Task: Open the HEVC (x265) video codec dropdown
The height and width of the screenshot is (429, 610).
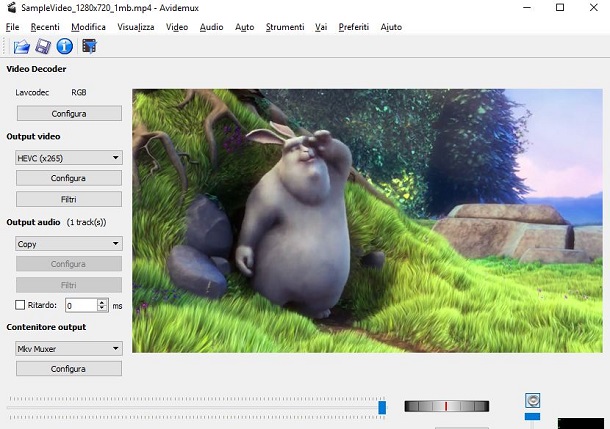Action: click(x=69, y=158)
